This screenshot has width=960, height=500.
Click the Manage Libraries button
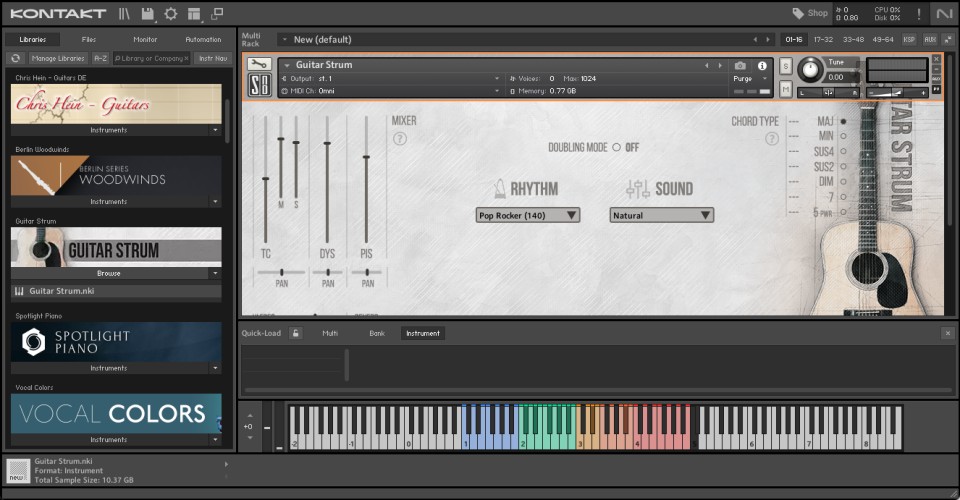[57, 59]
